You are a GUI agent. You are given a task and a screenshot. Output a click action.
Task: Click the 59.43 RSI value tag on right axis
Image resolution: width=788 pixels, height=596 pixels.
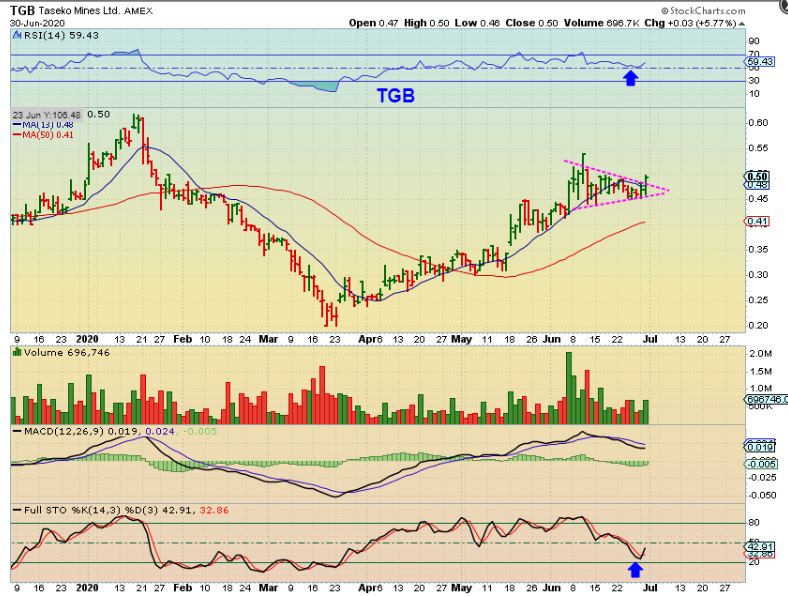pyautogui.click(x=760, y=61)
